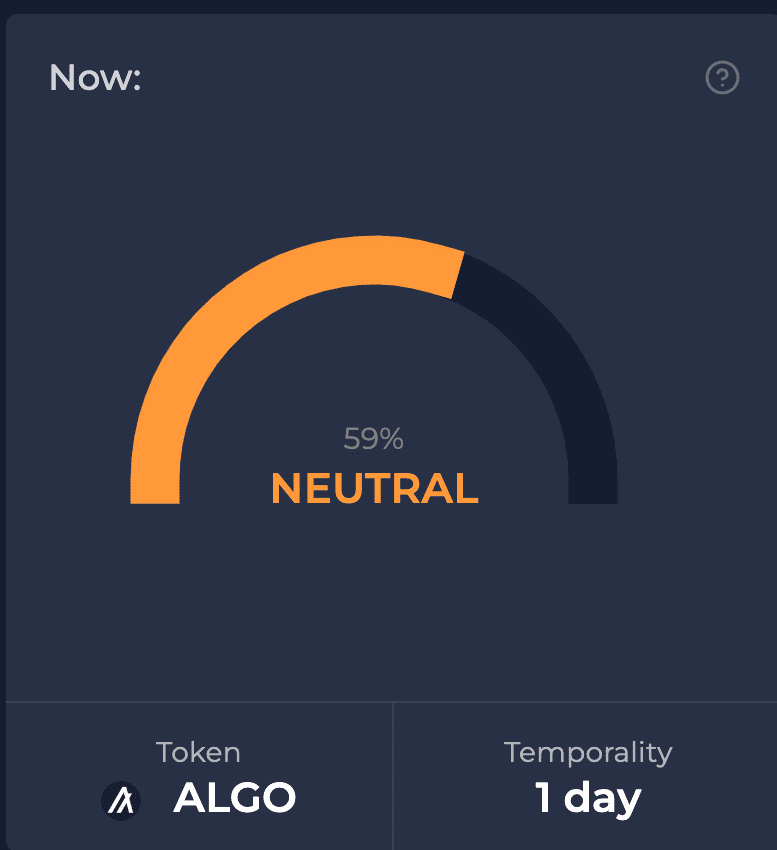Click the Temporality label
Viewport: 777px width, 850px height.
588,754
